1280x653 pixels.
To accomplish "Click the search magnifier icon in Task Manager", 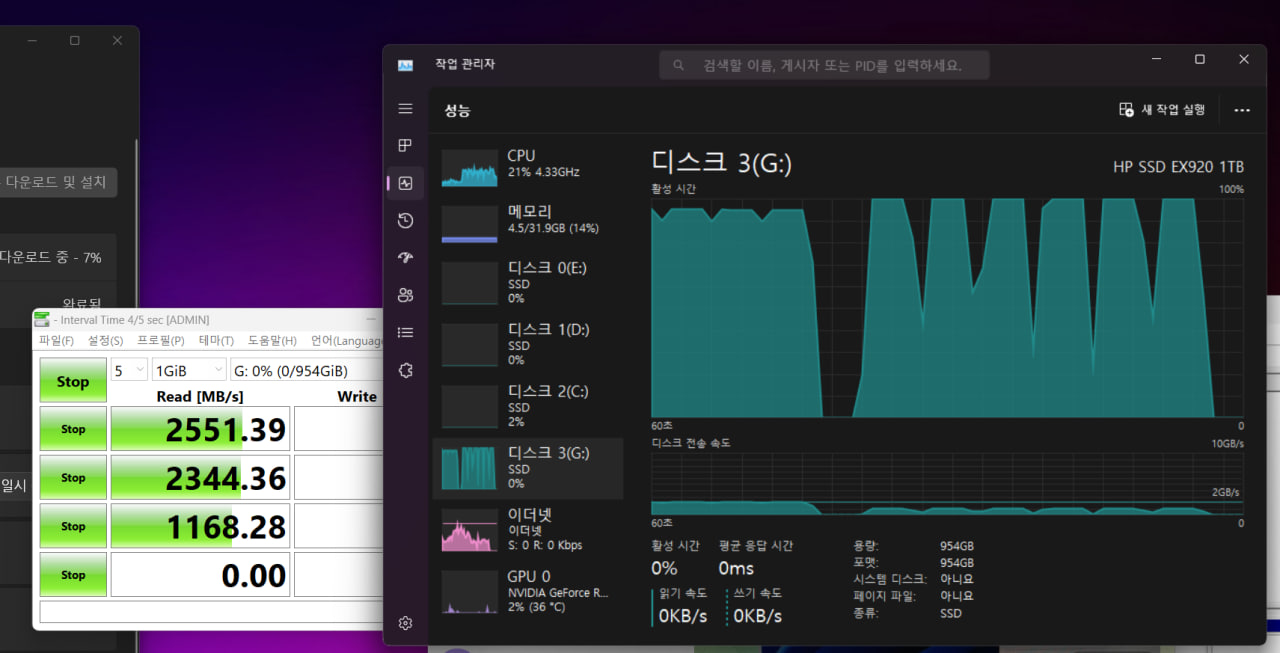I will click(x=678, y=65).
